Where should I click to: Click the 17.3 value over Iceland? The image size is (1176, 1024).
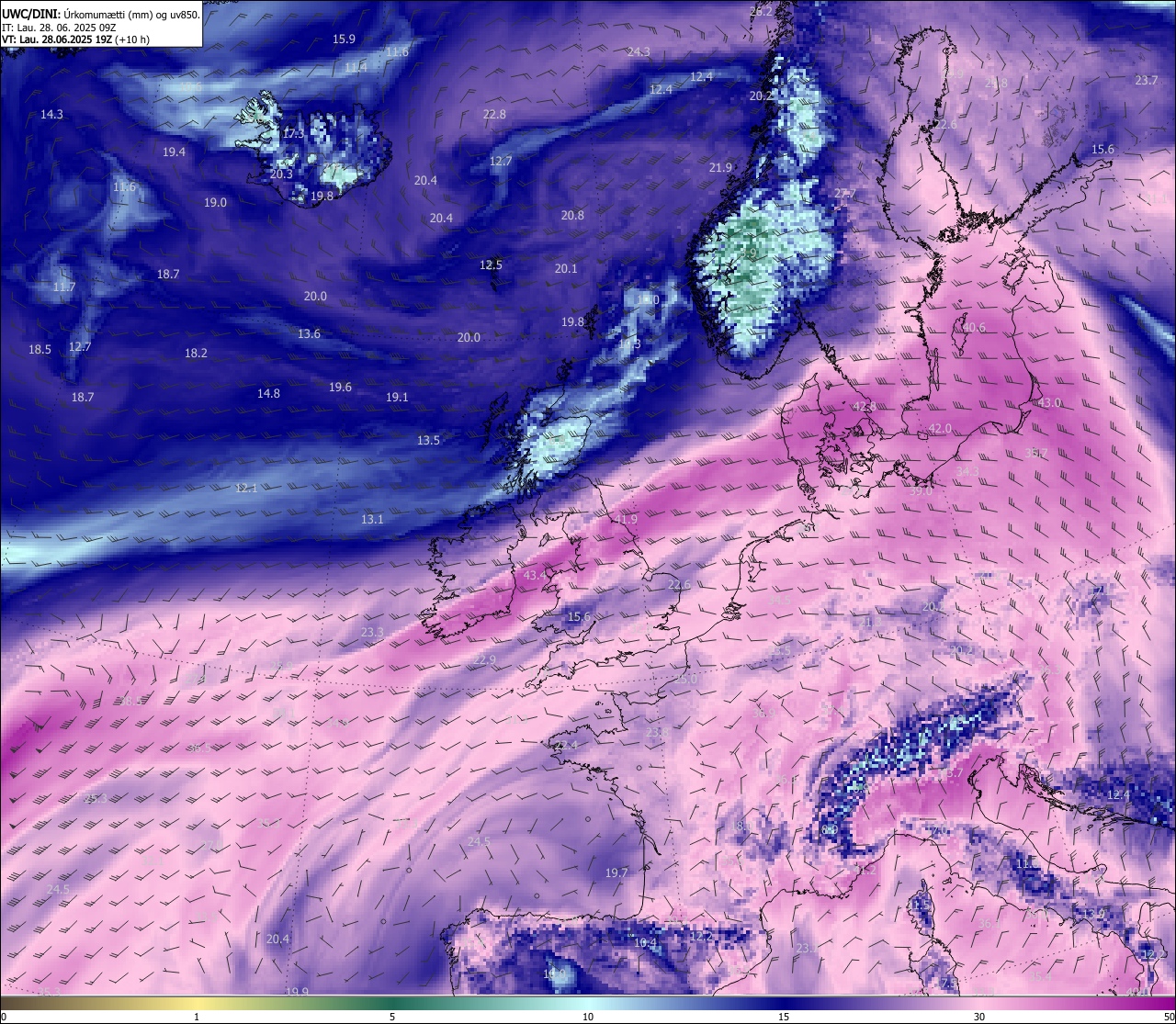293,134
